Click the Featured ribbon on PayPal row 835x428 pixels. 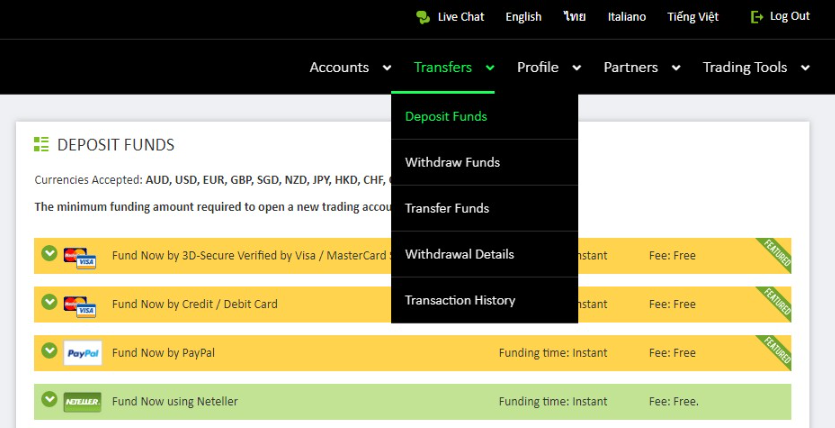pos(774,352)
